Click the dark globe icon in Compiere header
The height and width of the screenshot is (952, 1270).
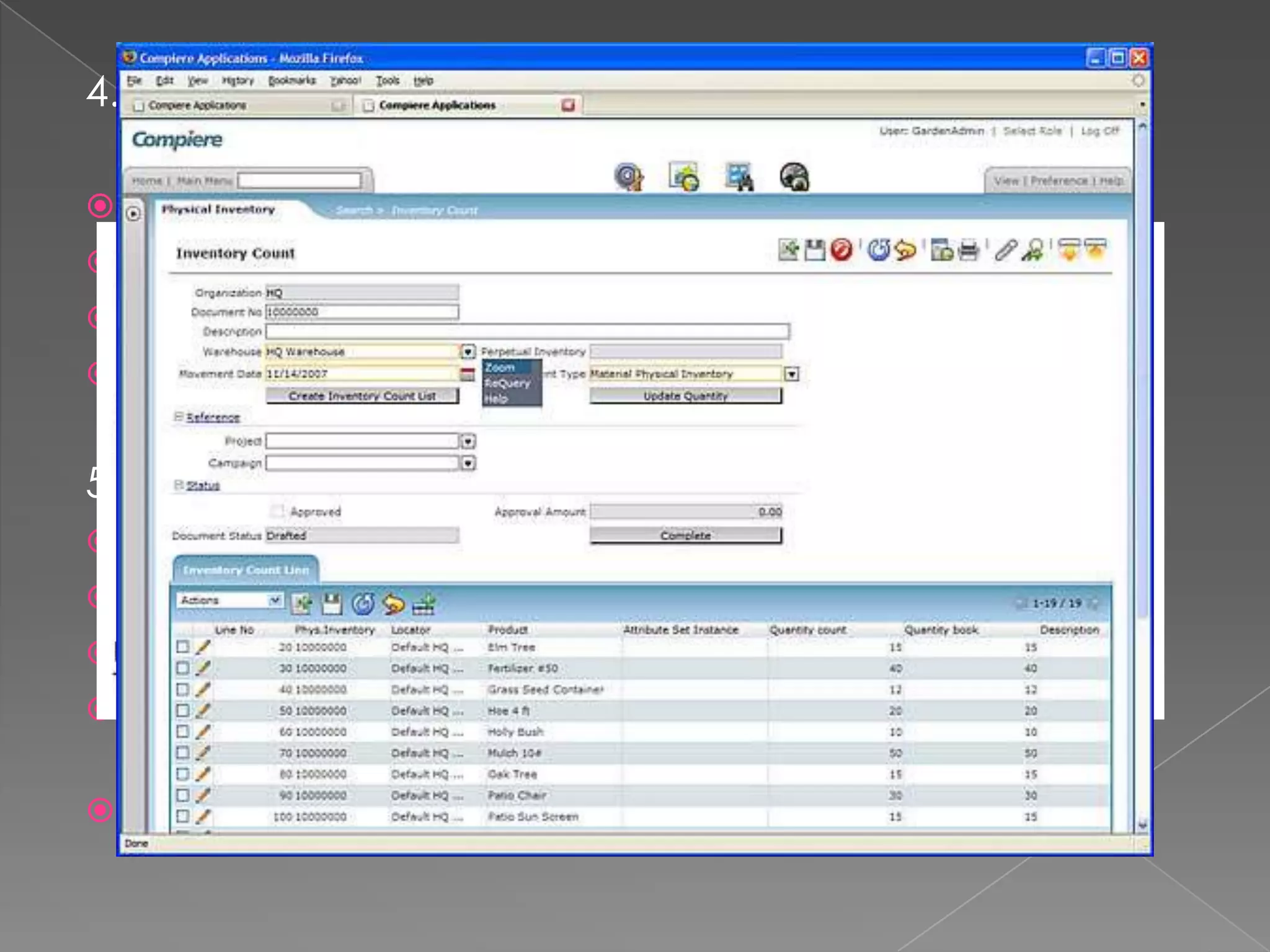coord(794,177)
